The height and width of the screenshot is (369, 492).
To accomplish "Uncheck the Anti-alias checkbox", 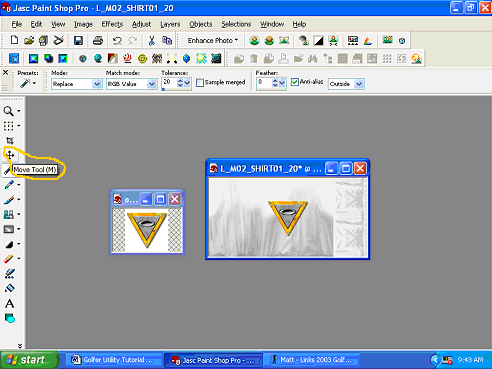I will click(x=295, y=82).
